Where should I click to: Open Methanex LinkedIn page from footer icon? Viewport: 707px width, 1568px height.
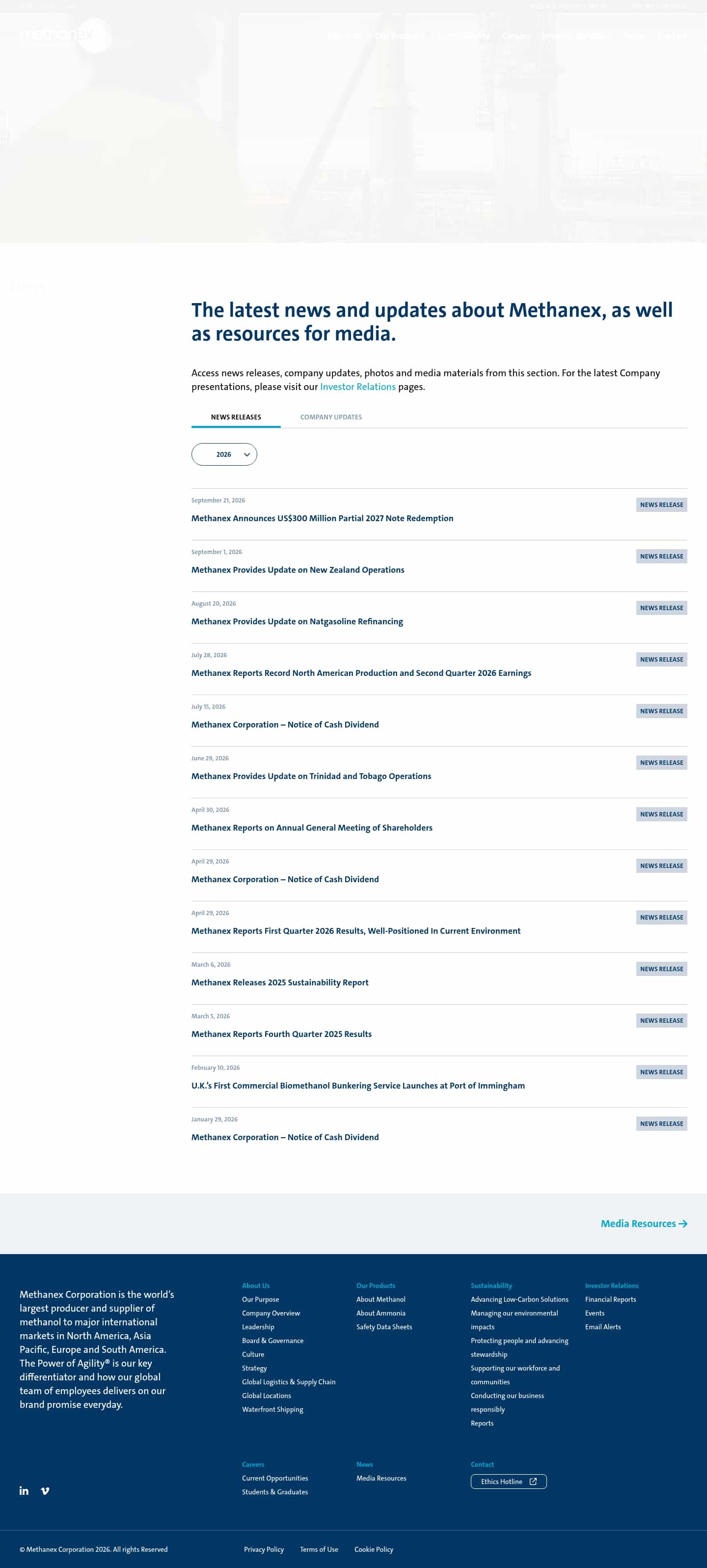(24, 1491)
